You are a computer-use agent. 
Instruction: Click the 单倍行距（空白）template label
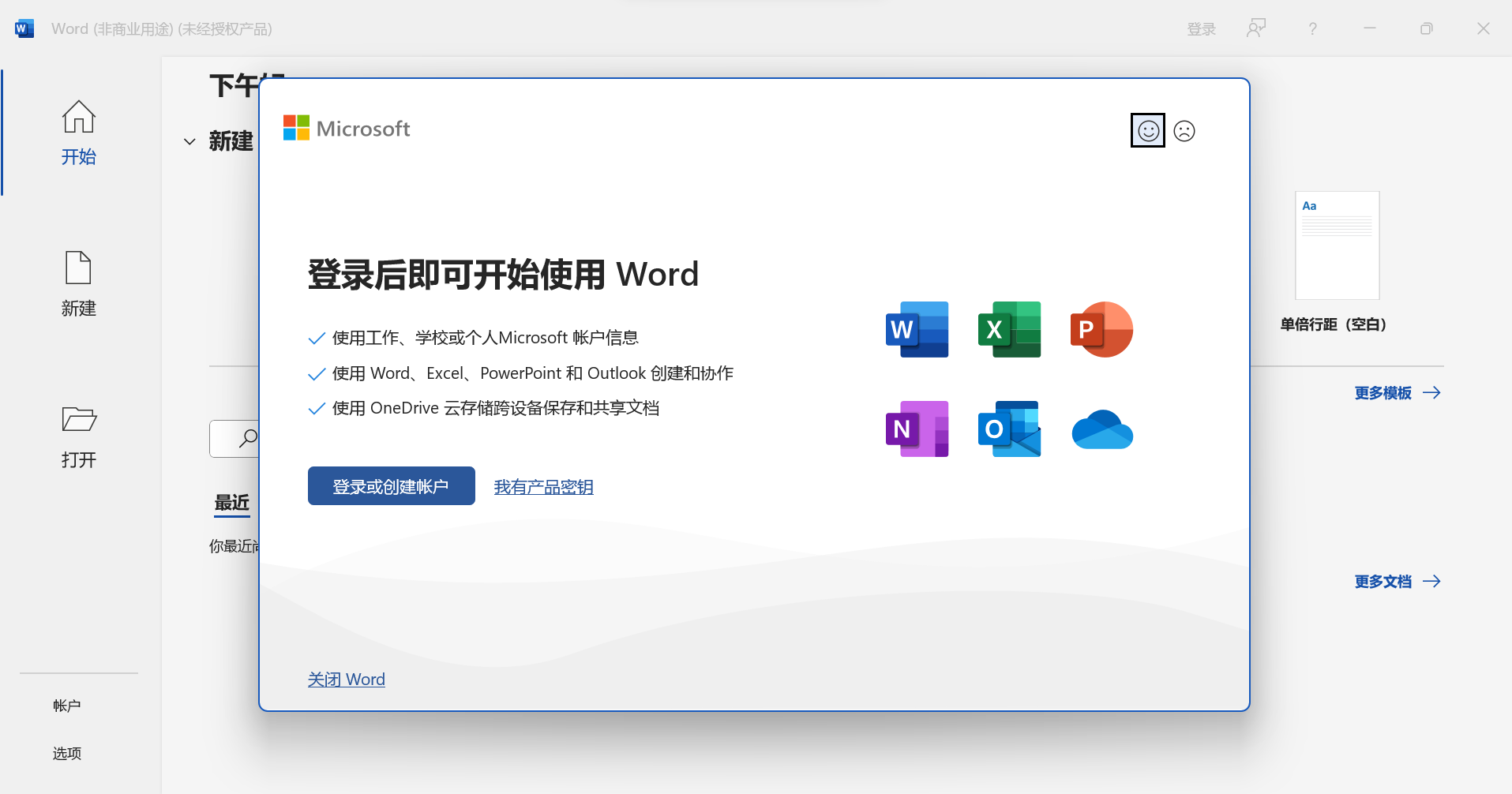(1334, 324)
